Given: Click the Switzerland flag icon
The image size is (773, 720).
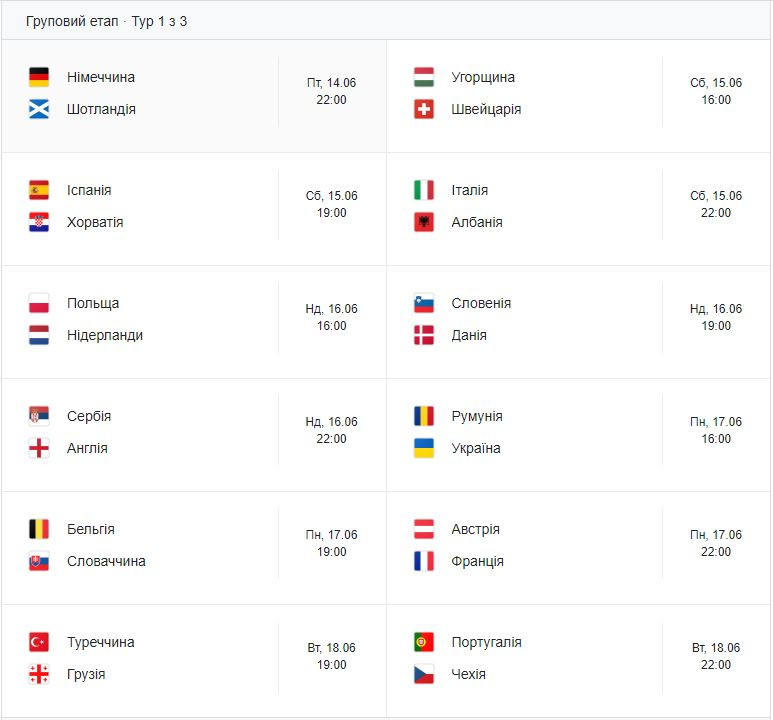Looking at the screenshot, I should [x=423, y=109].
